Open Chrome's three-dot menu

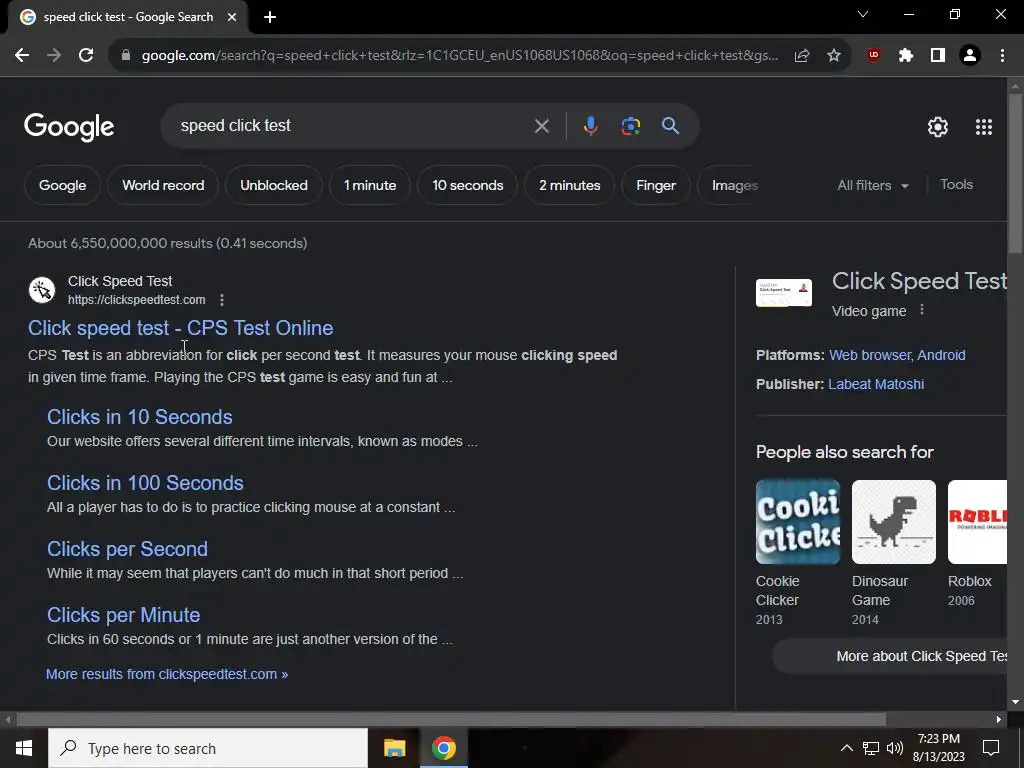pyautogui.click(x=1002, y=56)
